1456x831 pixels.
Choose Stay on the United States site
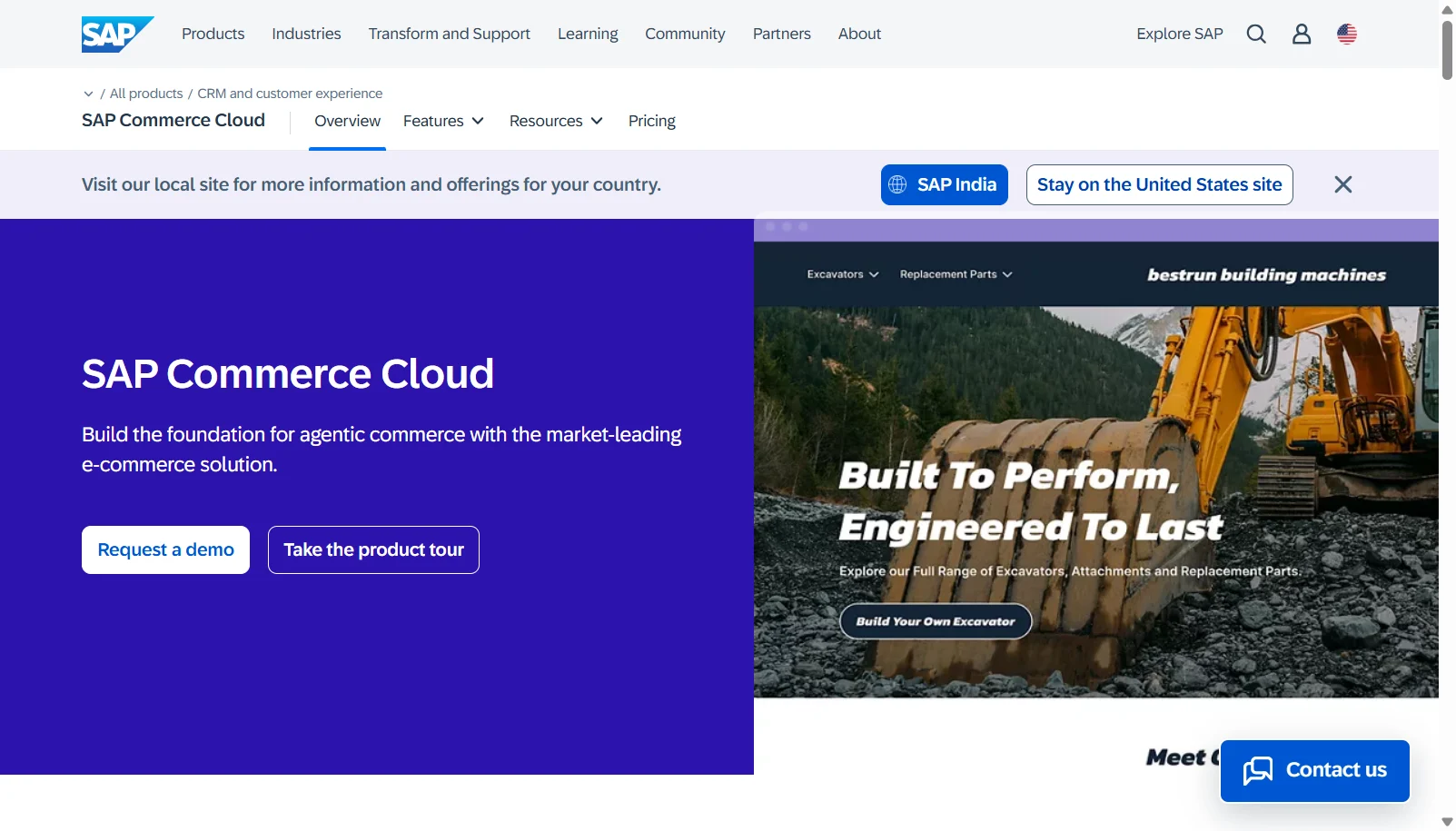(1159, 184)
